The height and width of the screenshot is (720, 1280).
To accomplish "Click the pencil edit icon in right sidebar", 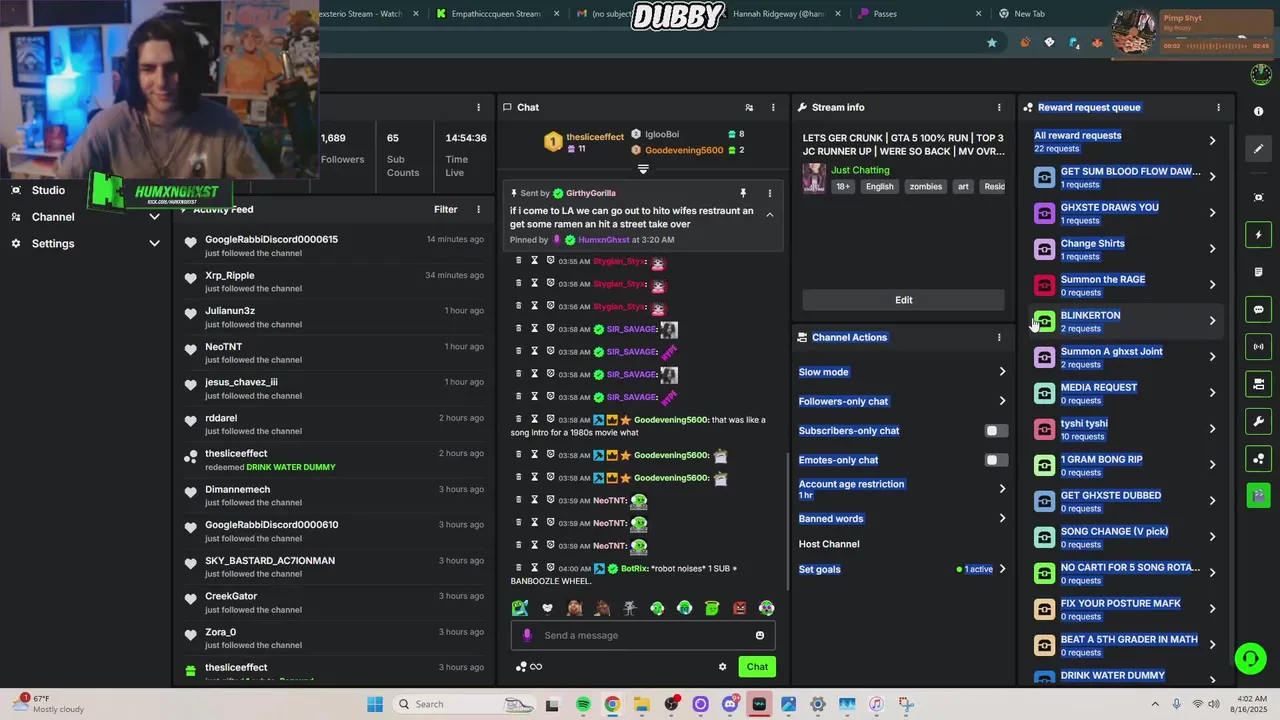I will [1259, 149].
